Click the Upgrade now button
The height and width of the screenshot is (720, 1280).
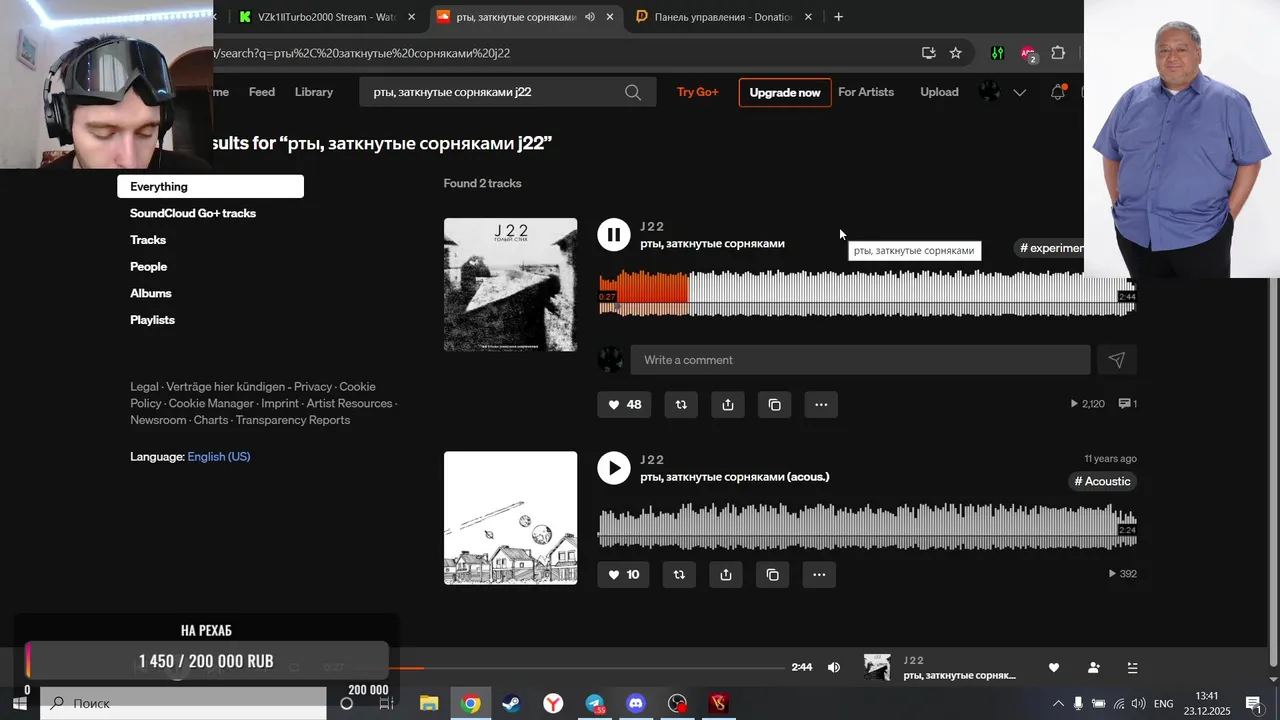(x=785, y=92)
